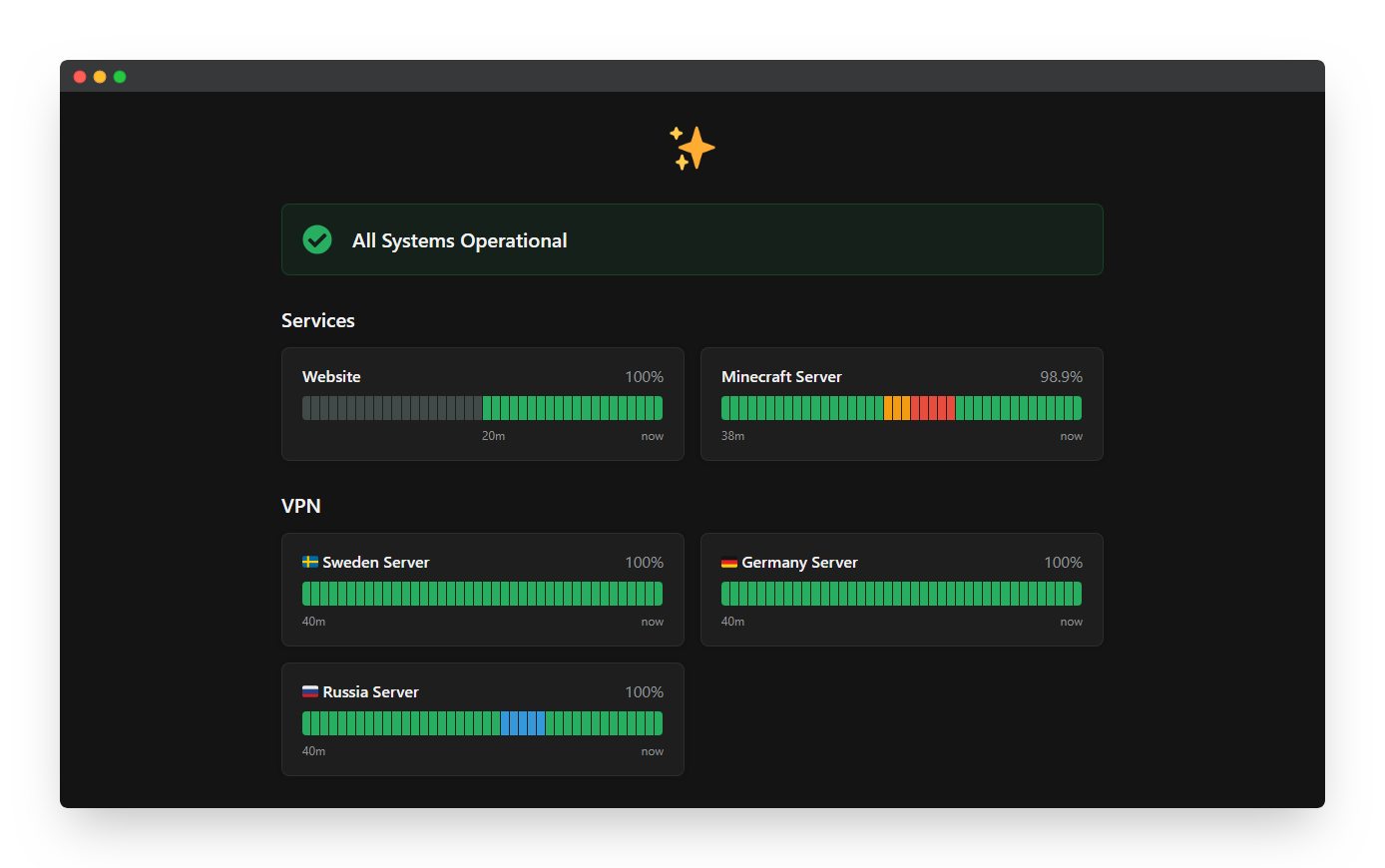
Task: Click the red outage segment in Minecraft Server
Action: [x=933, y=408]
